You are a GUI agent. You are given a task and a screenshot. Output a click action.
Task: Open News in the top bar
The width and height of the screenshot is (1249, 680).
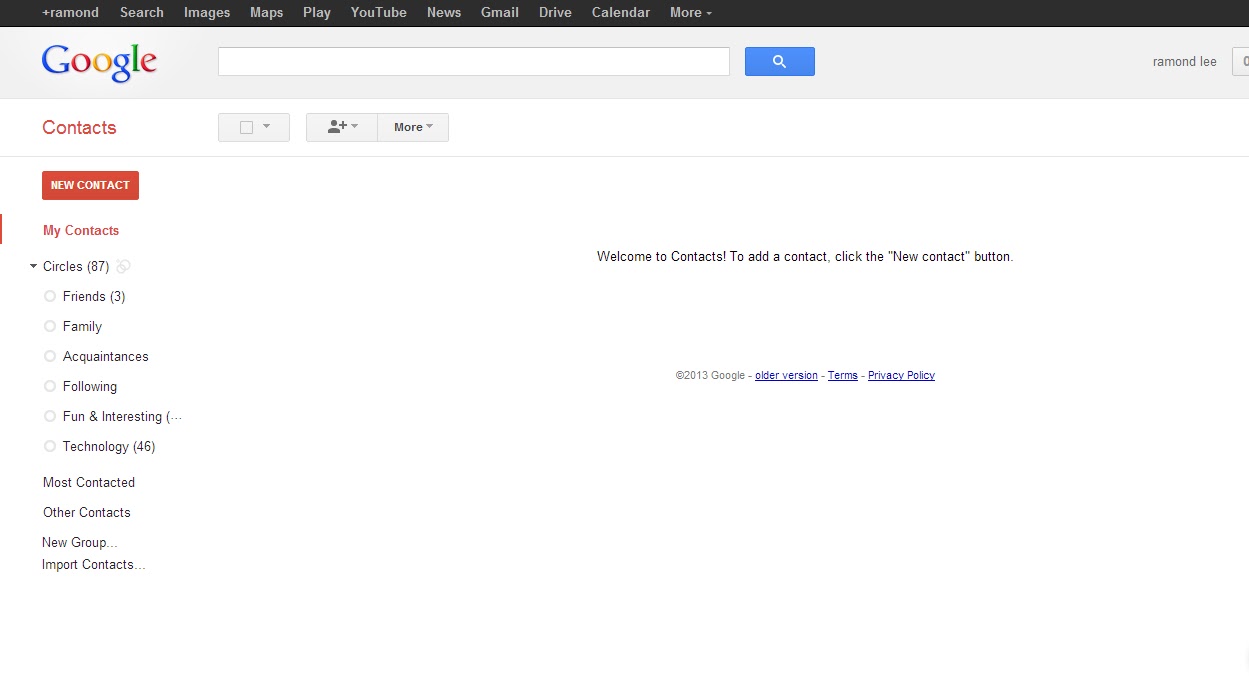pyautogui.click(x=444, y=13)
